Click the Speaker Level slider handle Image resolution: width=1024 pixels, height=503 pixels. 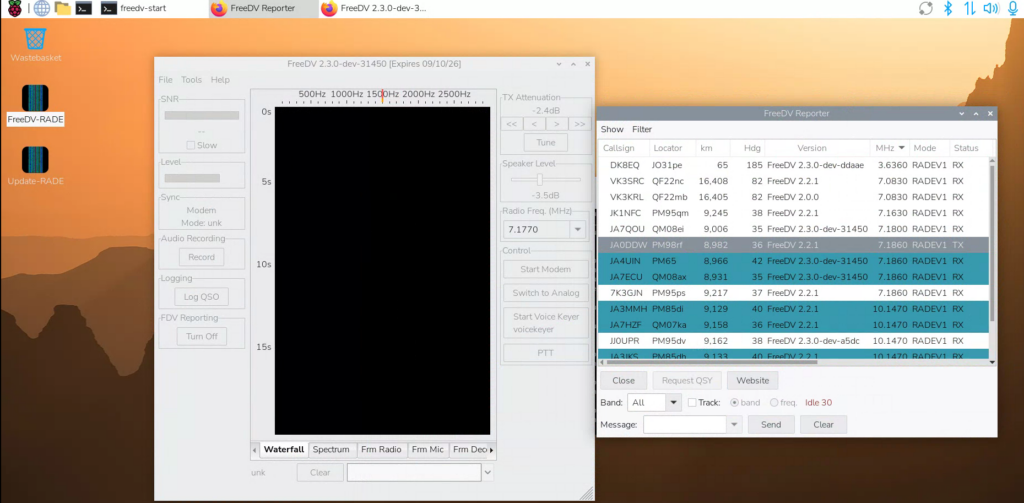[x=540, y=179]
